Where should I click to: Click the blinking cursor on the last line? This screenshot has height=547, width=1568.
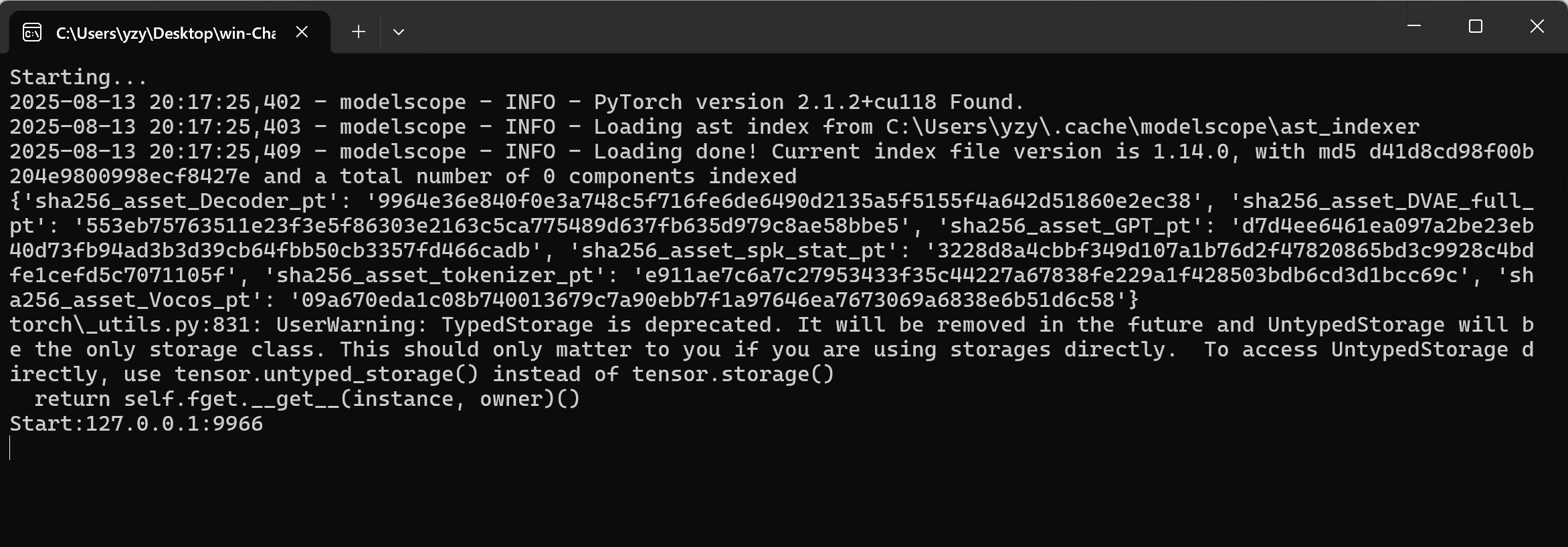(11, 448)
